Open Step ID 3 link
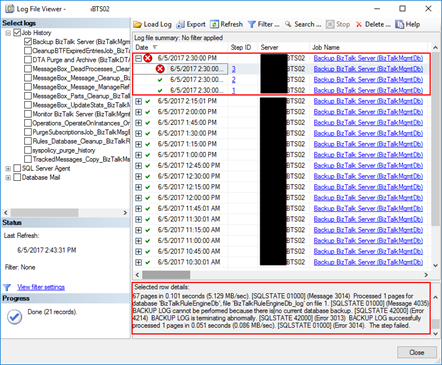The height and width of the screenshot is (365, 442). pos(233,69)
